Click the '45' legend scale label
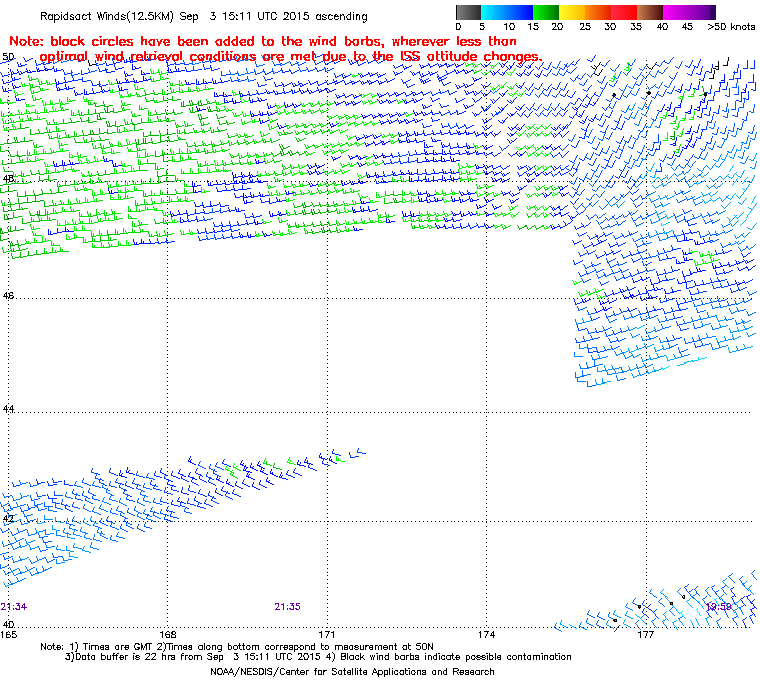Image resolution: width=760 pixels, height=688 pixels. pyautogui.click(x=687, y=27)
